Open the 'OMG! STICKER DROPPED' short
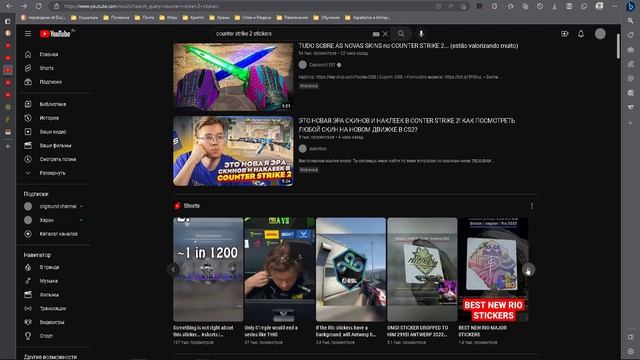The width and height of the screenshot is (640, 360). click(422, 269)
